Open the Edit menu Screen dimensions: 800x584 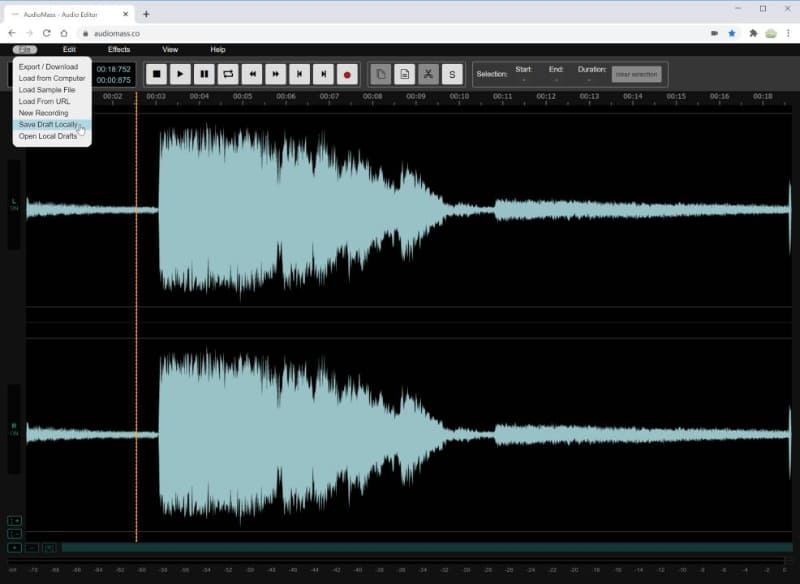69,49
